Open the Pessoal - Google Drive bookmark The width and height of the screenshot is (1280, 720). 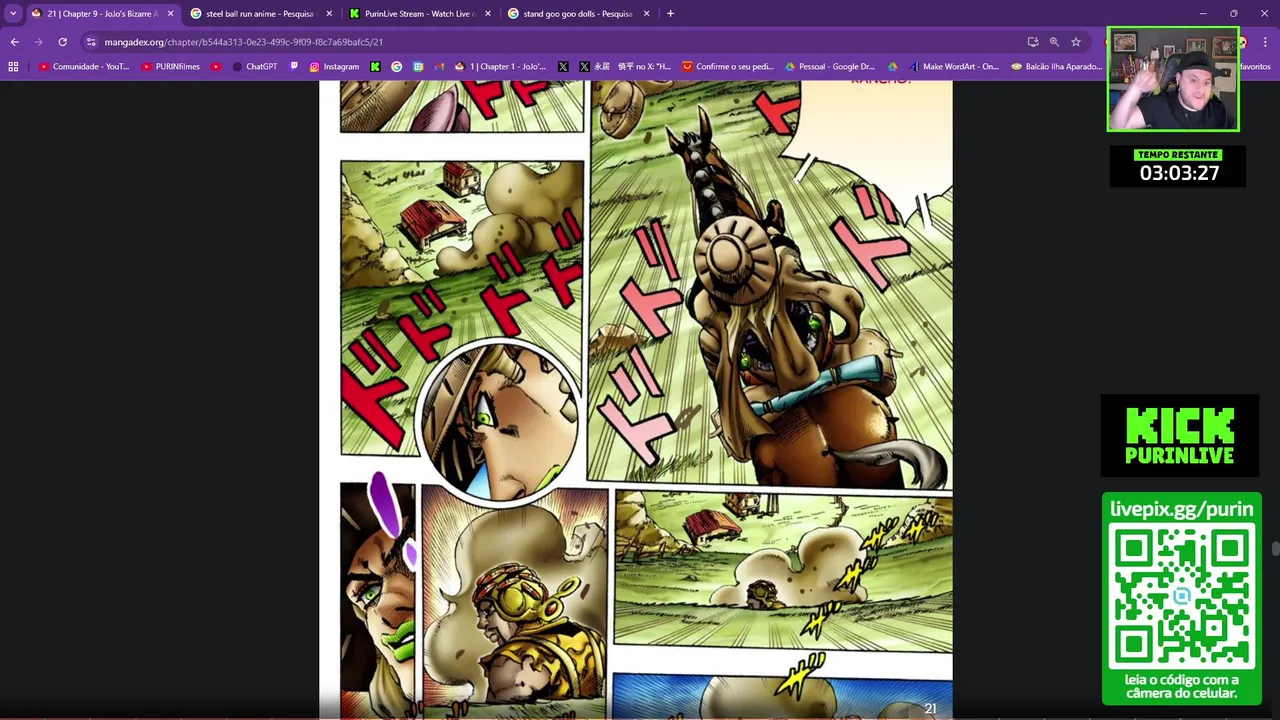[830, 67]
